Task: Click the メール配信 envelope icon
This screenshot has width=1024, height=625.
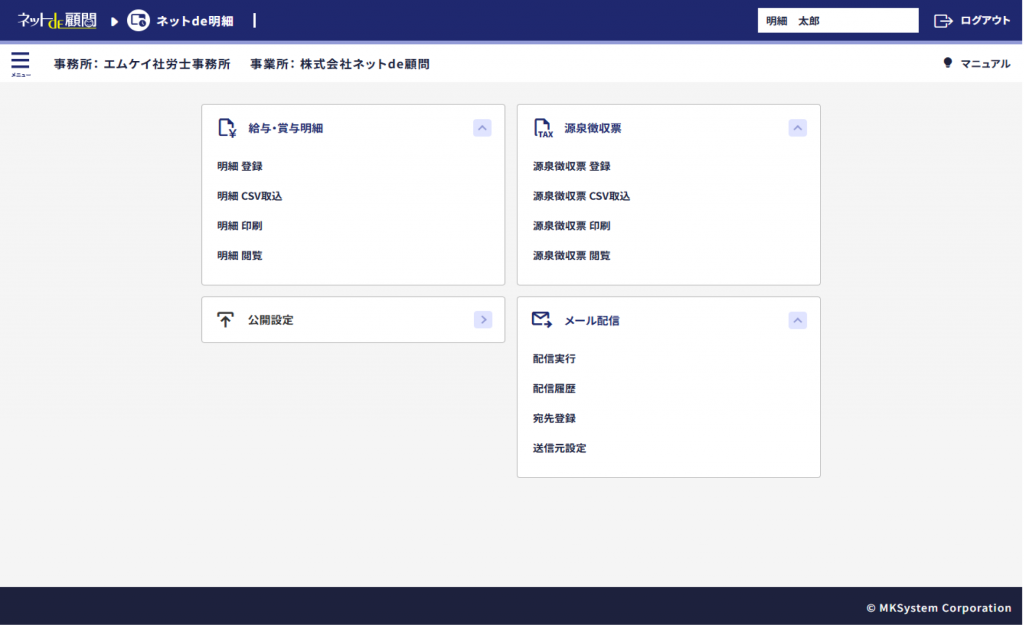Action: [x=542, y=320]
